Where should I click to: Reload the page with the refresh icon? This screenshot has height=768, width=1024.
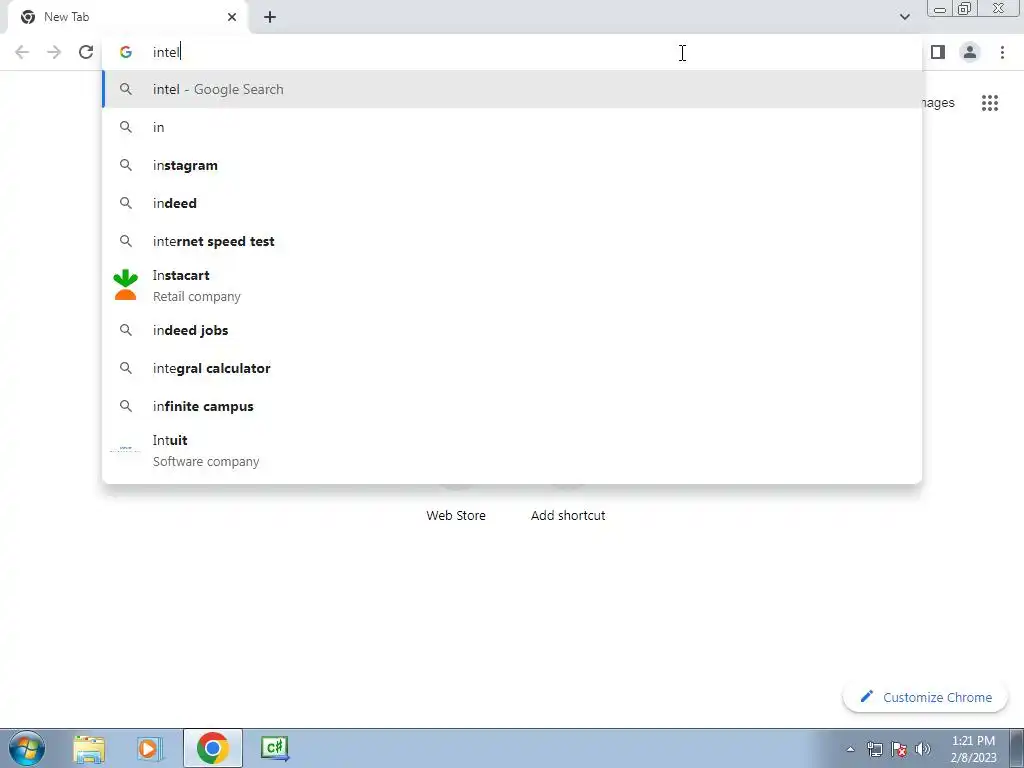tap(86, 52)
